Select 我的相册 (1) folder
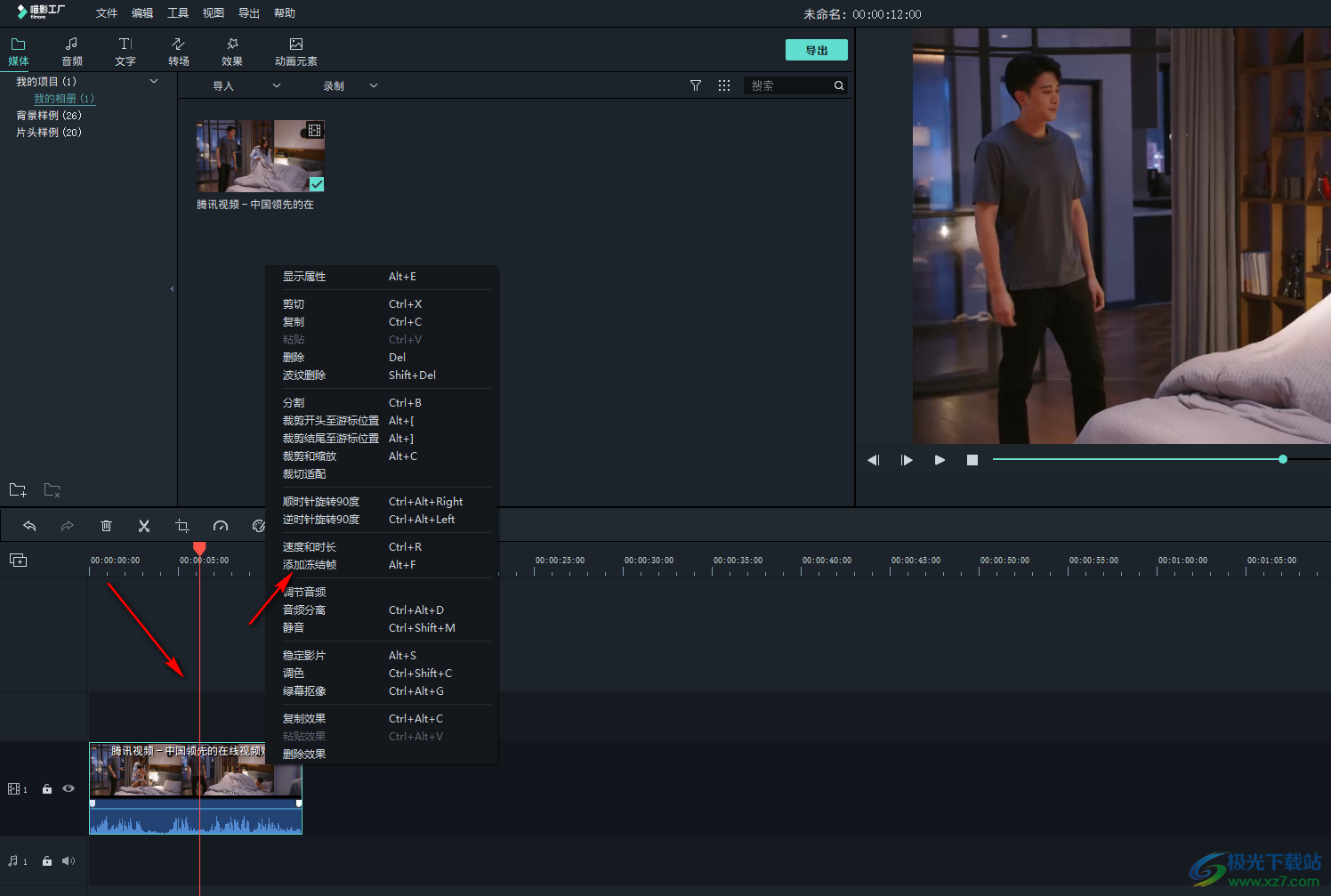 64,99
